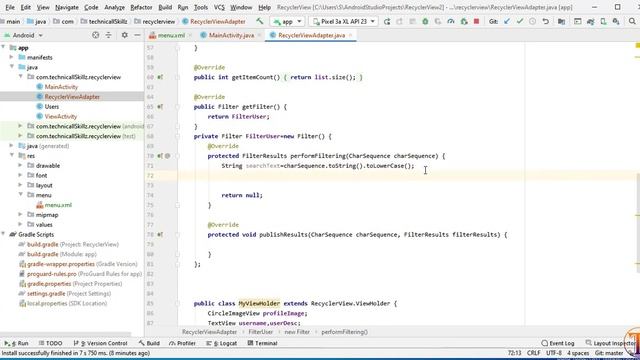Select MainActivity in project tree
The width and height of the screenshot is (640, 360).
tap(61, 87)
